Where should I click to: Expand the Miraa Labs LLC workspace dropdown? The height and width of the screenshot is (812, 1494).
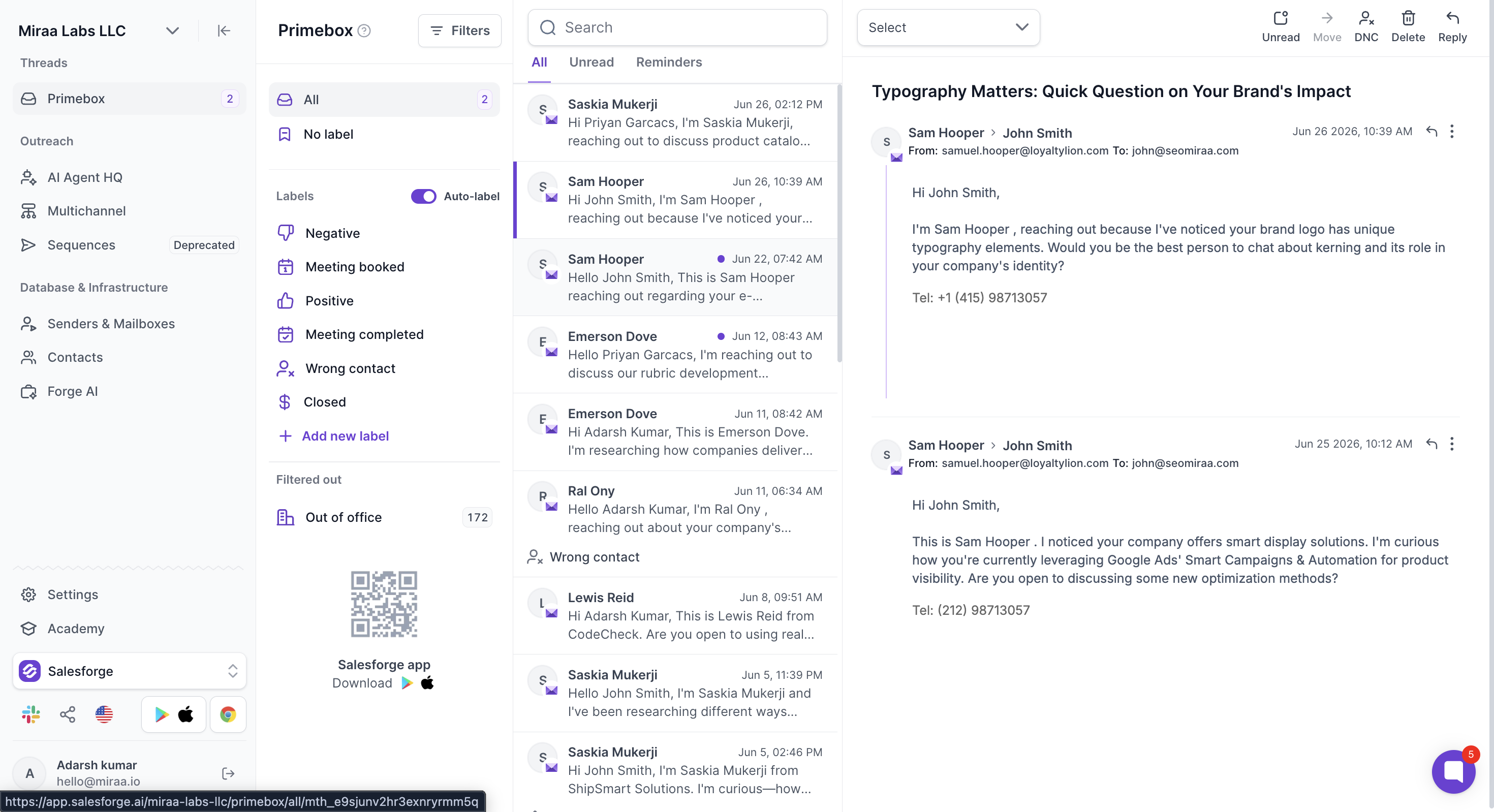coord(172,30)
